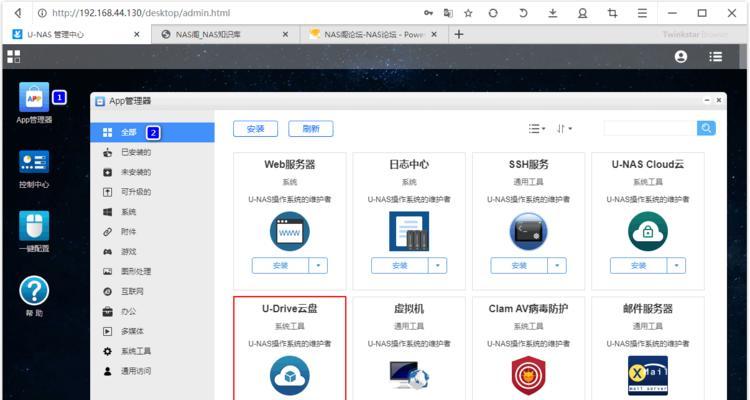The image size is (750, 400).
Task: Select the 可升级的 category
Action: click(152, 192)
